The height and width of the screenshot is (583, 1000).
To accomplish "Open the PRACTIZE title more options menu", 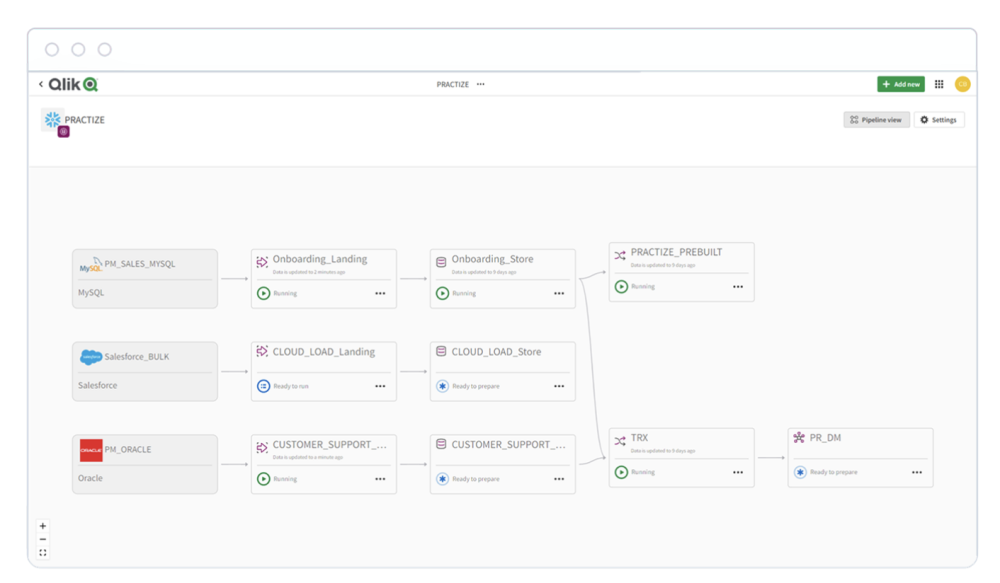I will [x=481, y=84].
